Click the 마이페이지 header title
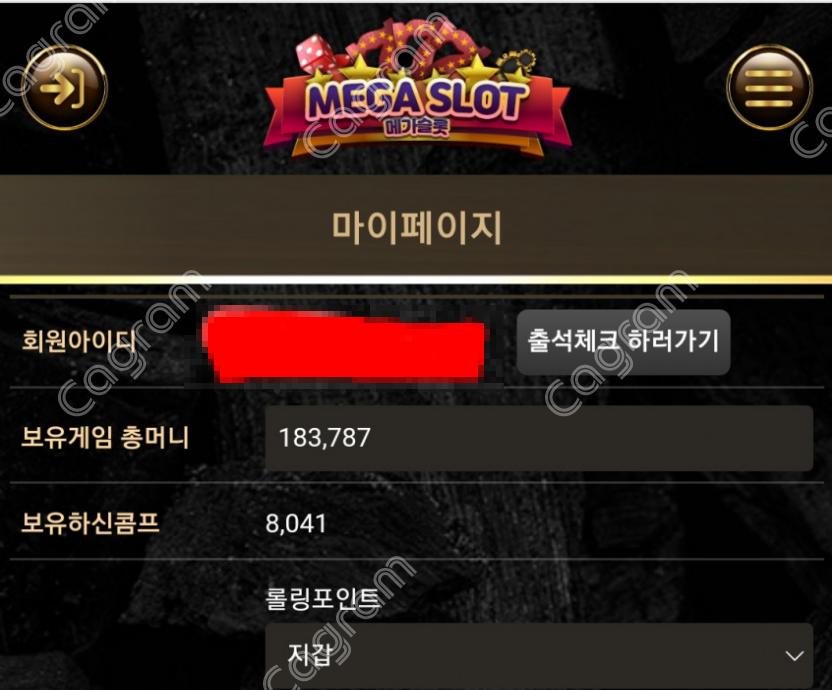 point(417,228)
